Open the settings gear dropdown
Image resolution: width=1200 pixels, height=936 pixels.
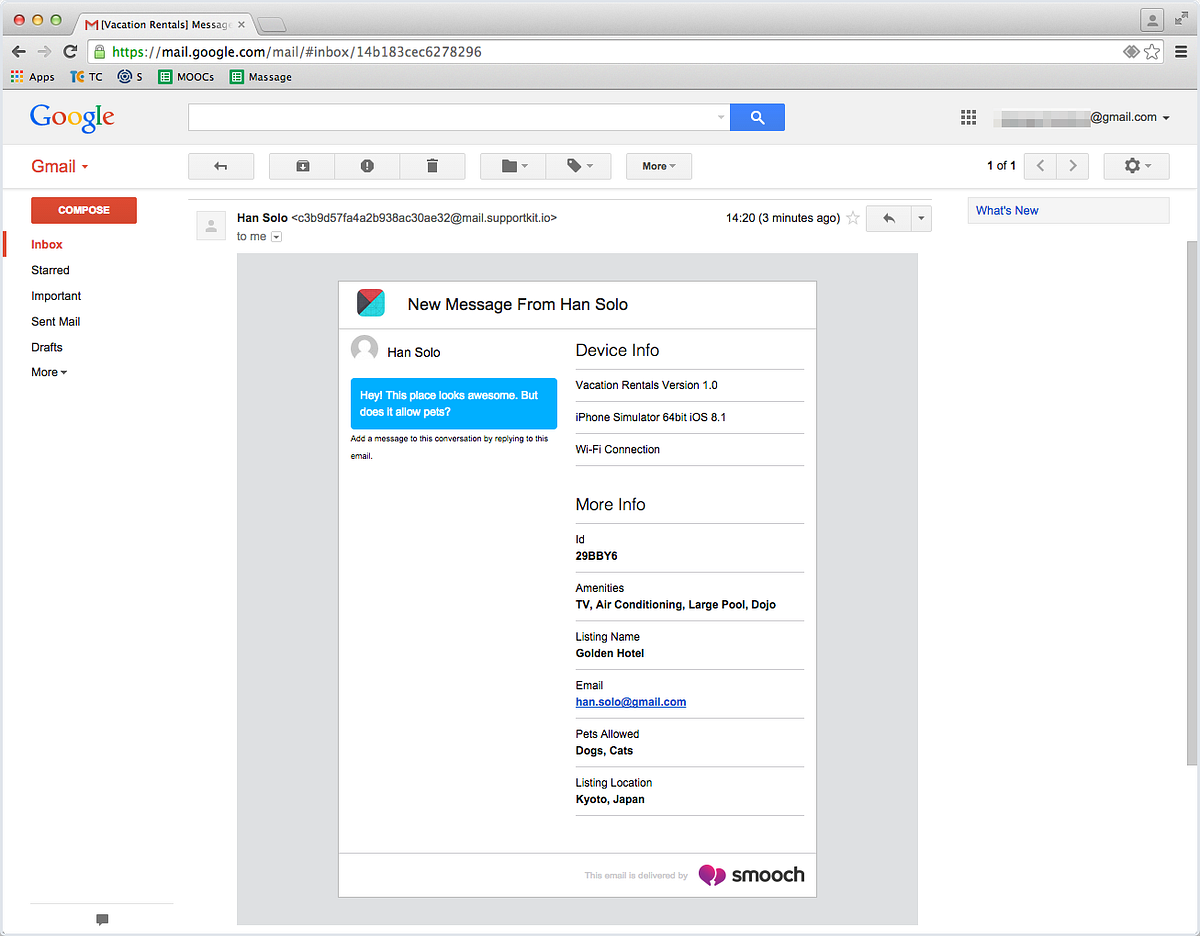[1136, 166]
